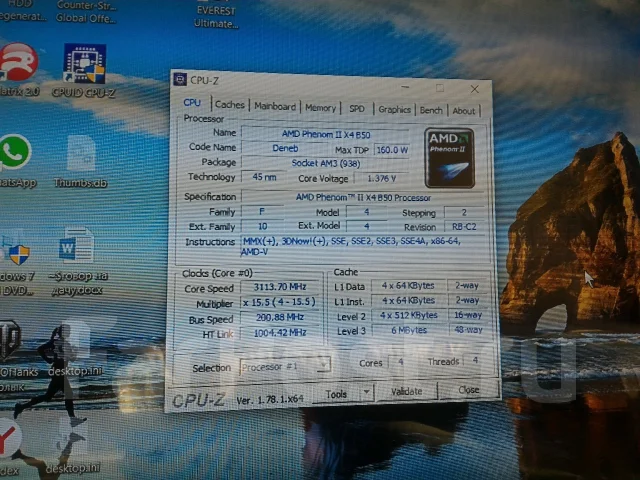Click the Validate button
The image size is (640, 480).
(x=407, y=391)
